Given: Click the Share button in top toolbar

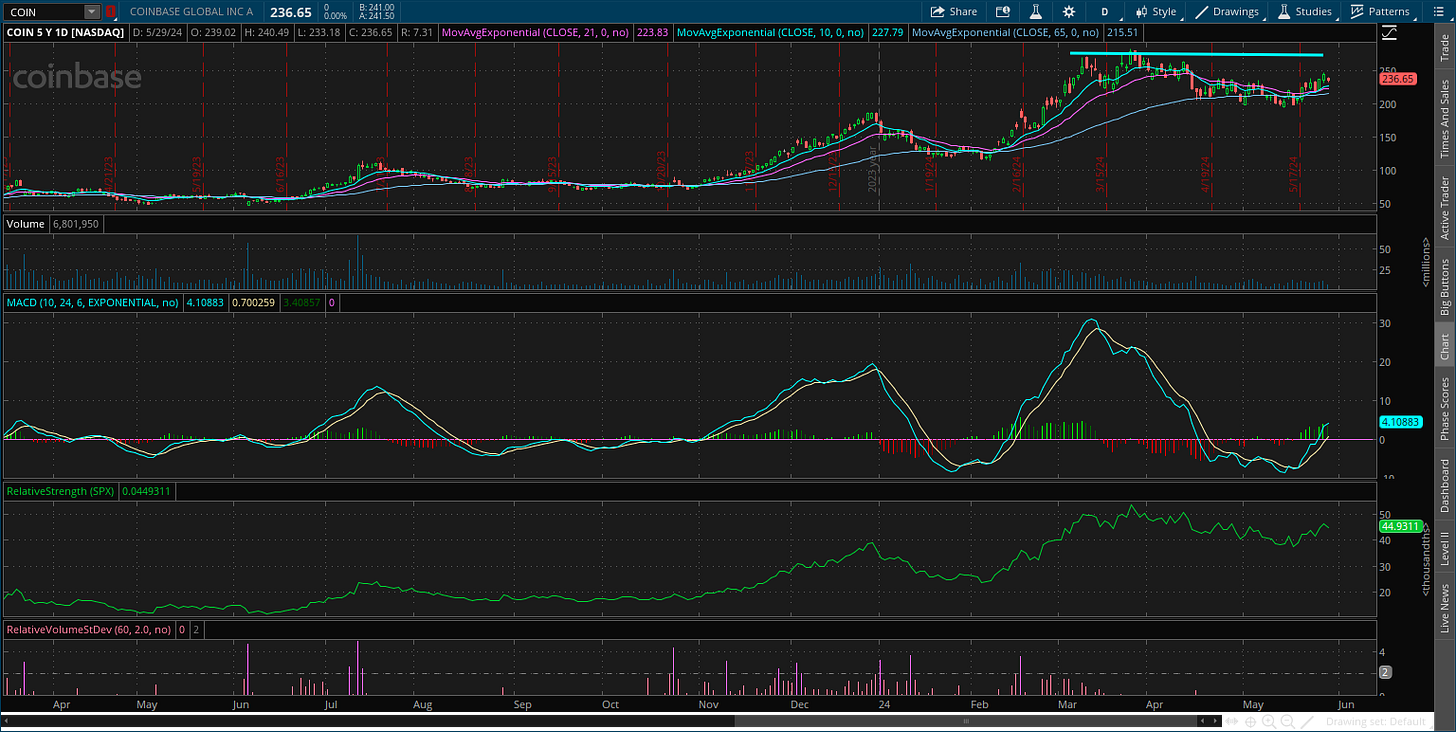Looking at the screenshot, I should tap(953, 12).
